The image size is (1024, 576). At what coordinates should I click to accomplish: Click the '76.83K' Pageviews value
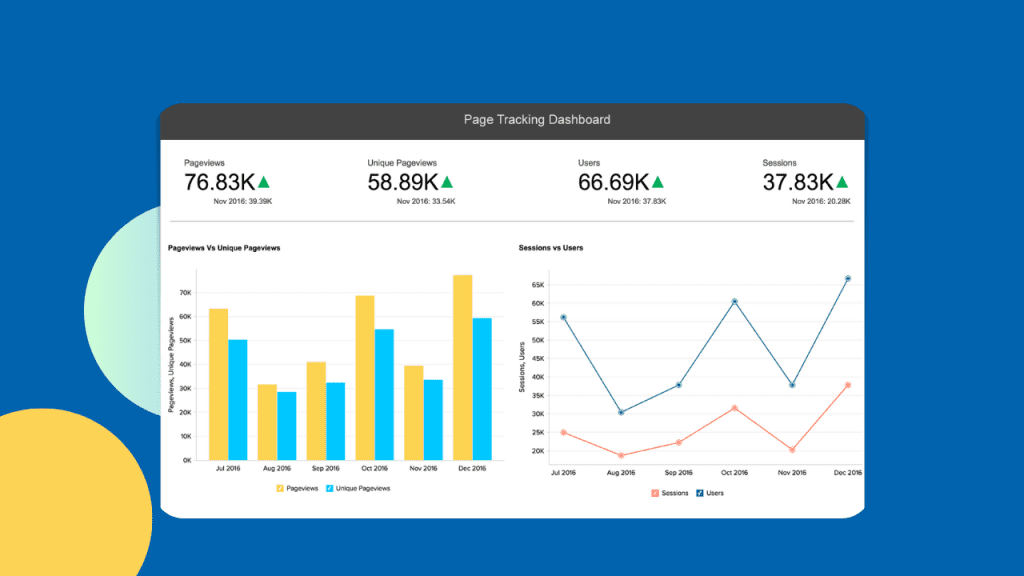point(219,182)
